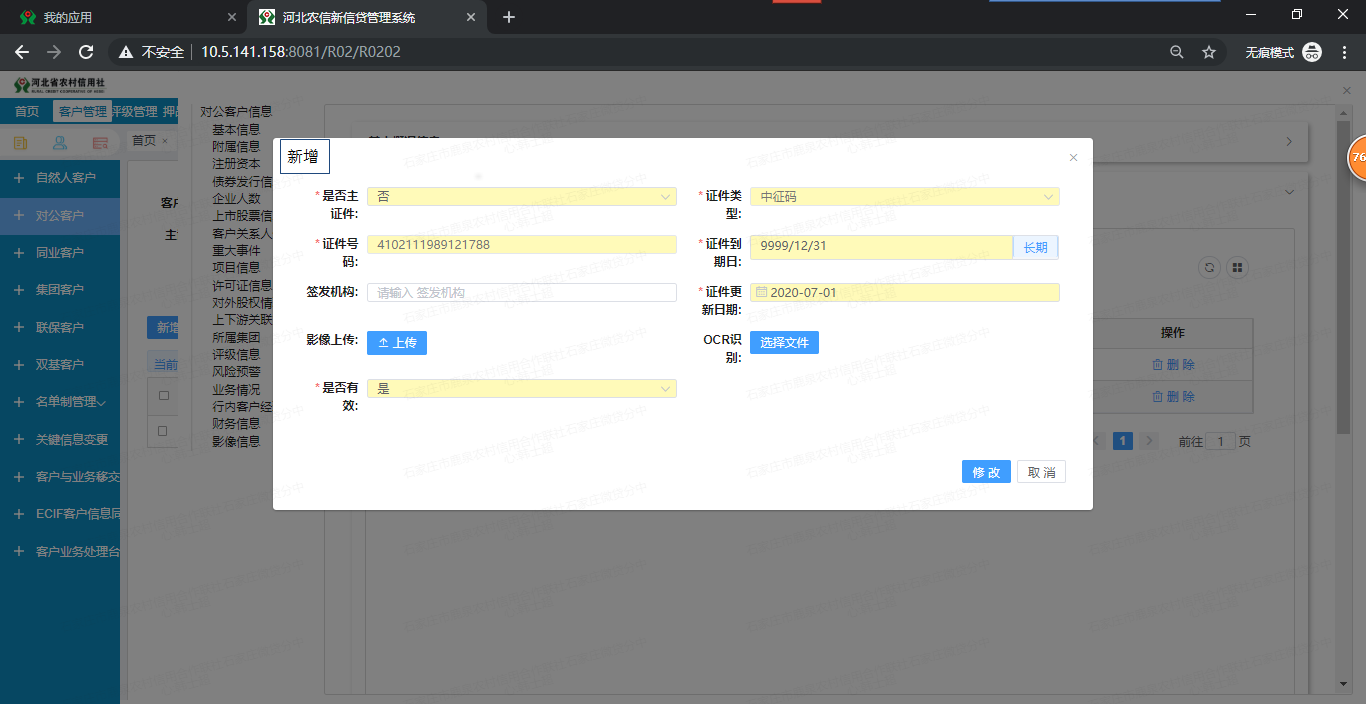The height and width of the screenshot is (704, 1366).
Task: Bookmark page with the star icon
Action: click(x=1209, y=52)
